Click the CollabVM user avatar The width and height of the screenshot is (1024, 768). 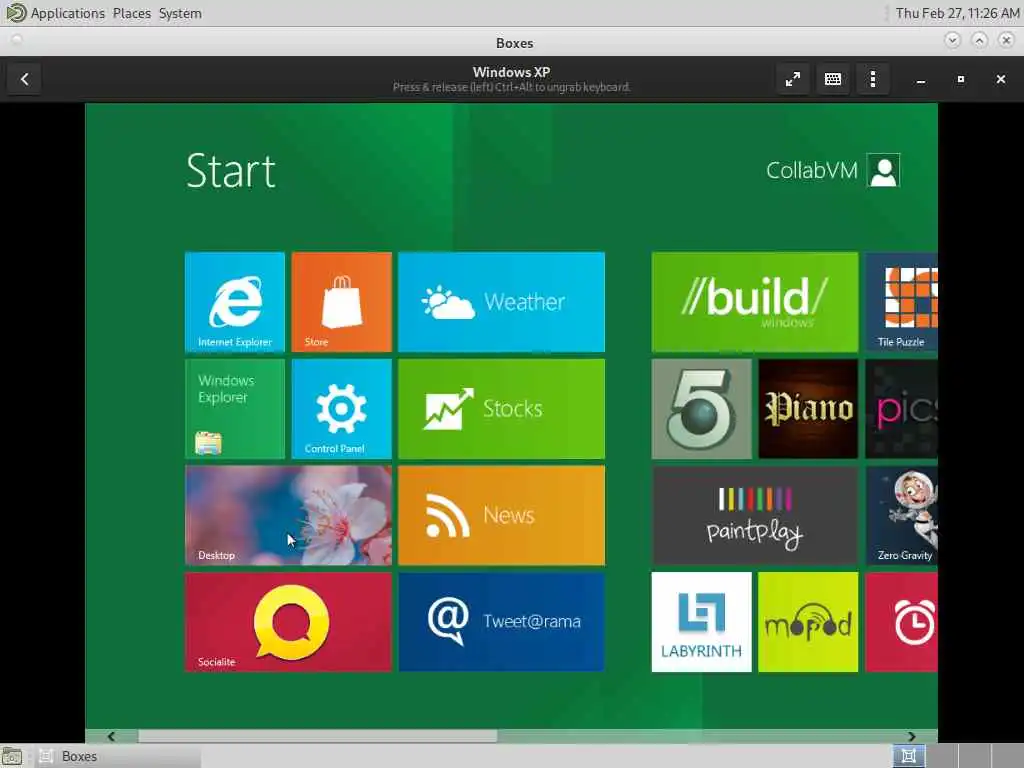(x=884, y=170)
